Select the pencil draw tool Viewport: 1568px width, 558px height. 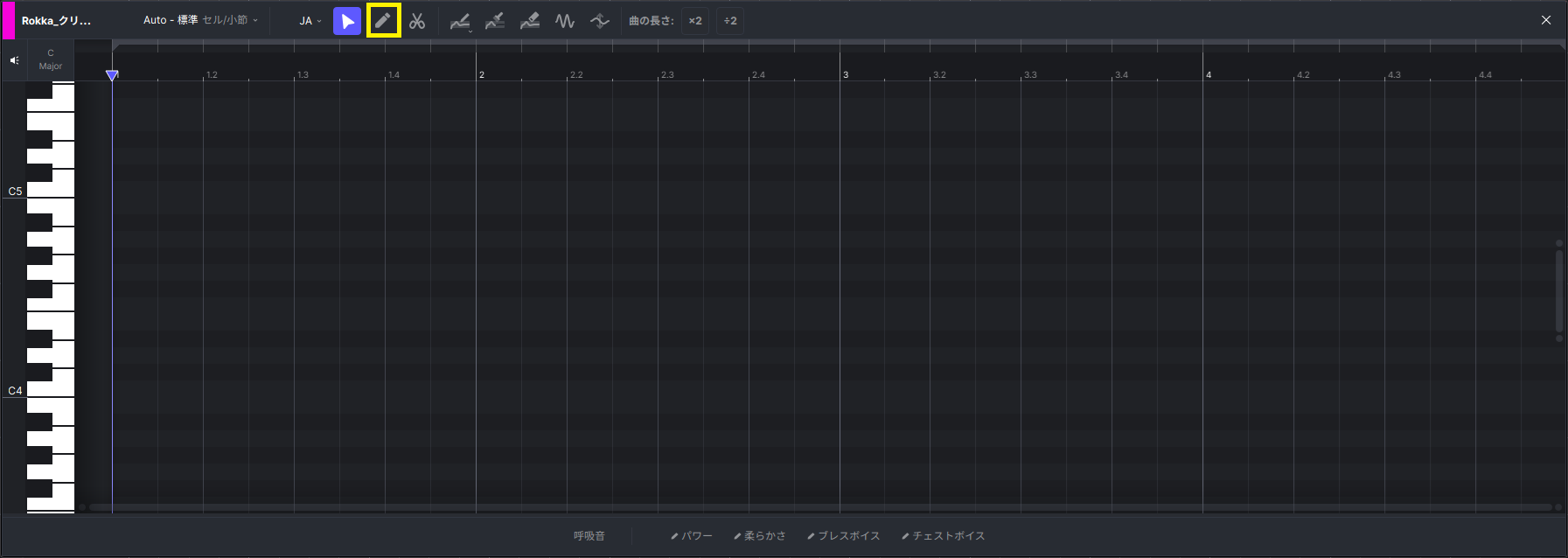click(x=383, y=21)
